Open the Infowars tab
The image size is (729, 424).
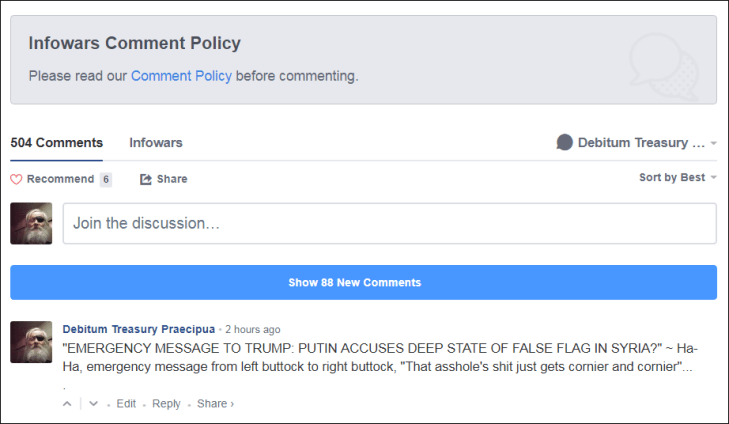(x=156, y=143)
